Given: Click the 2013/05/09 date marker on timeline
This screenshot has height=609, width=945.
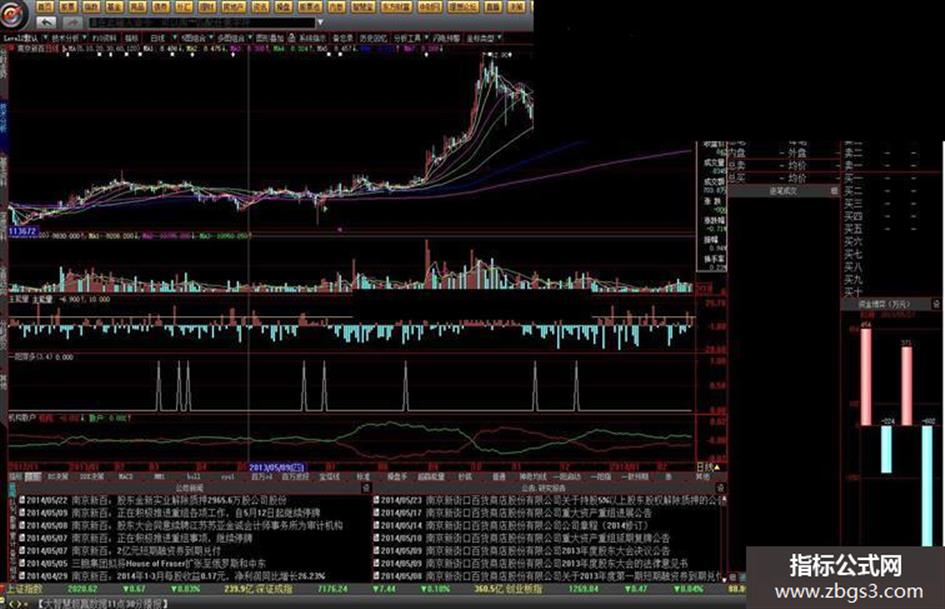Looking at the screenshot, I should 277,467.
